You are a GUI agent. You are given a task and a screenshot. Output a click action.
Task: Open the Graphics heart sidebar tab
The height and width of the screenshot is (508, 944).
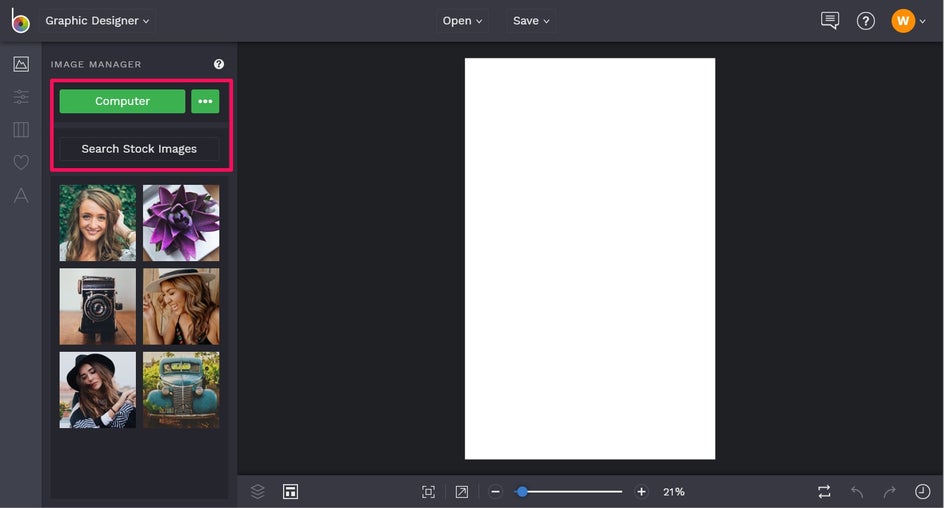(21, 162)
